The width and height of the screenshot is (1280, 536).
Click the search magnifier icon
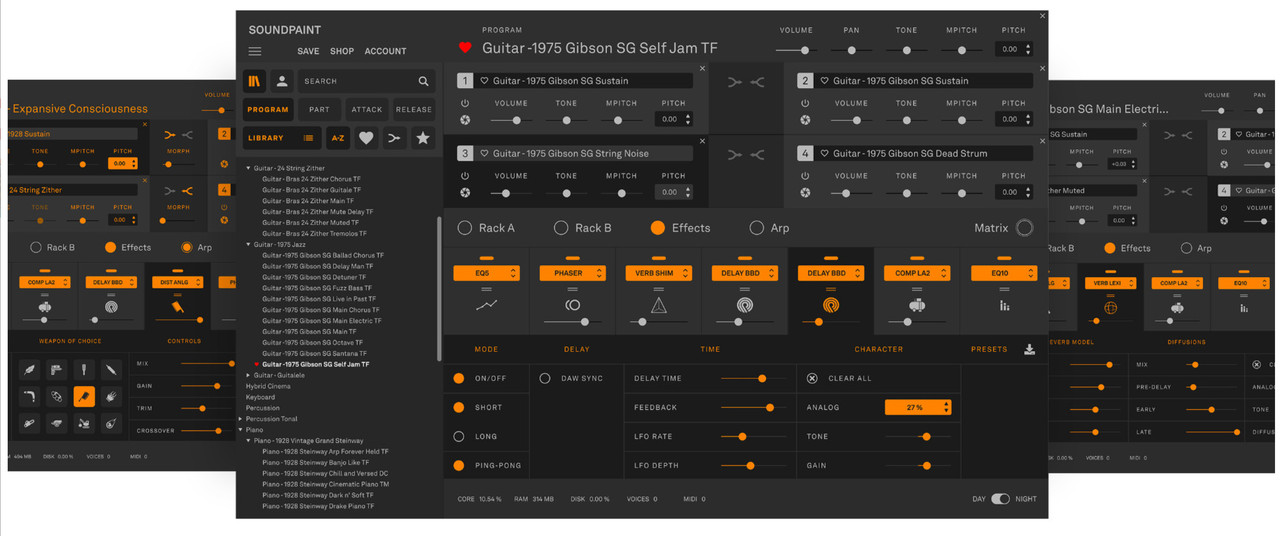pyautogui.click(x=424, y=81)
